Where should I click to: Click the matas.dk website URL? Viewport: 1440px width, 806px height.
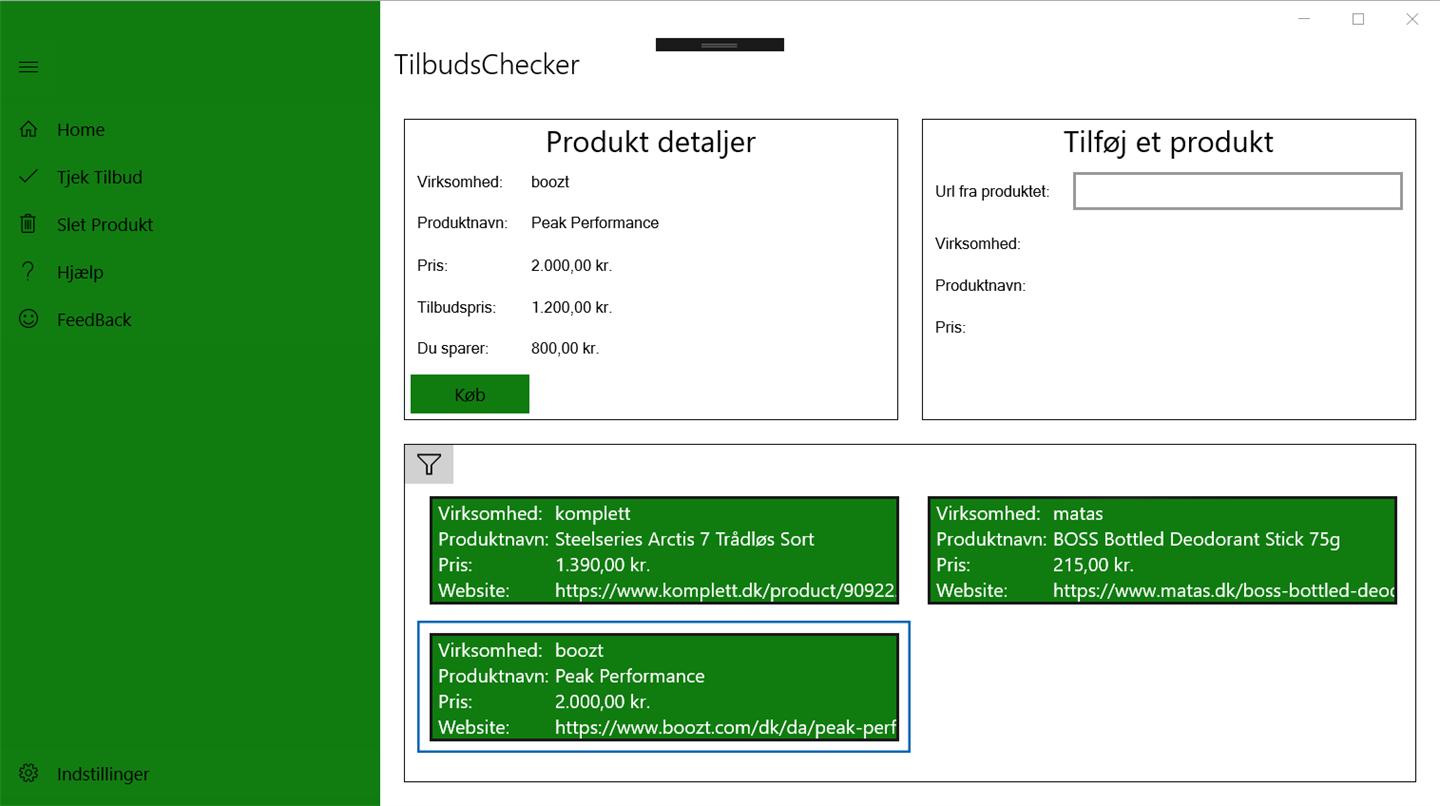1223,591
